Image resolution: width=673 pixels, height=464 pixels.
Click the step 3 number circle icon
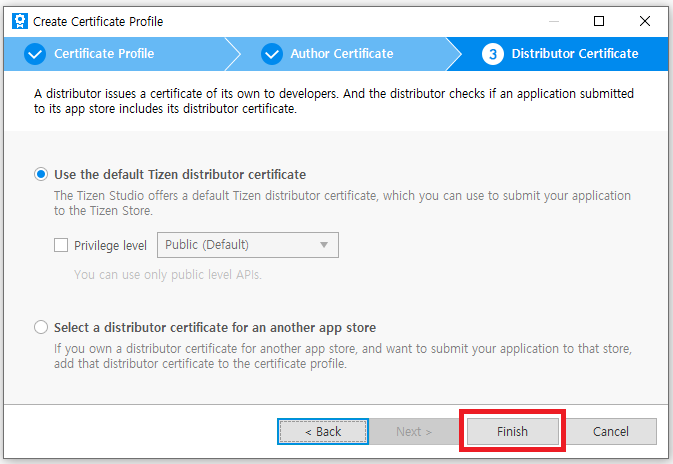(493, 54)
